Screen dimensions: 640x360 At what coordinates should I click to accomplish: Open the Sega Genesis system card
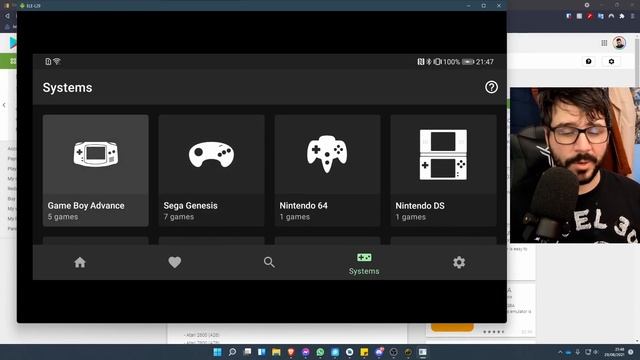(x=211, y=171)
